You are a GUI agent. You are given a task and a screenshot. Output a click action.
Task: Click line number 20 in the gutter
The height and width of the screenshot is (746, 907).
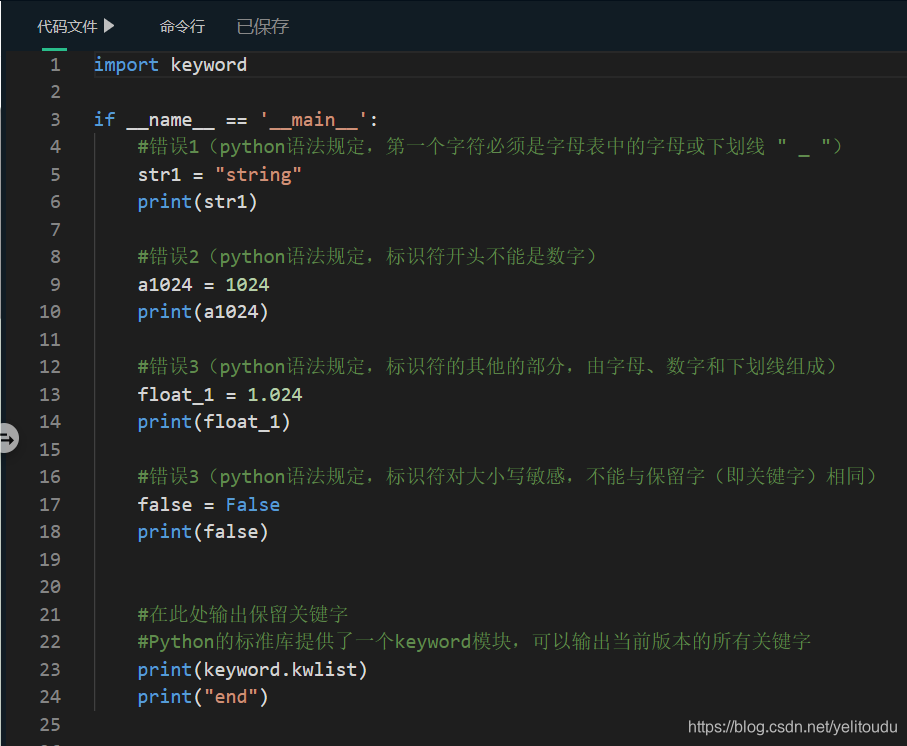50,587
